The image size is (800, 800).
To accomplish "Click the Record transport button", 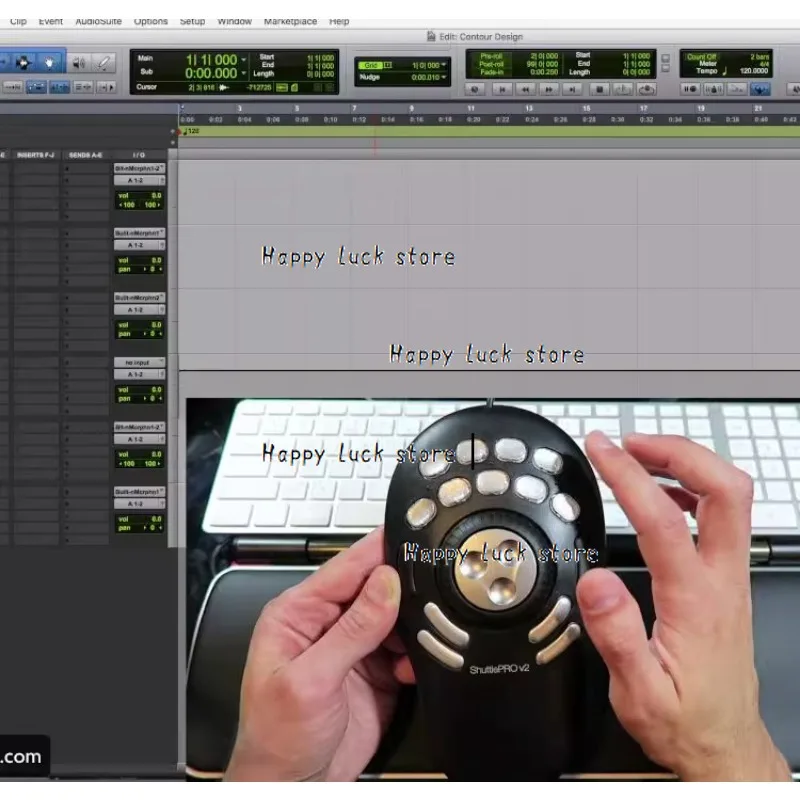I will tap(646, 89).
